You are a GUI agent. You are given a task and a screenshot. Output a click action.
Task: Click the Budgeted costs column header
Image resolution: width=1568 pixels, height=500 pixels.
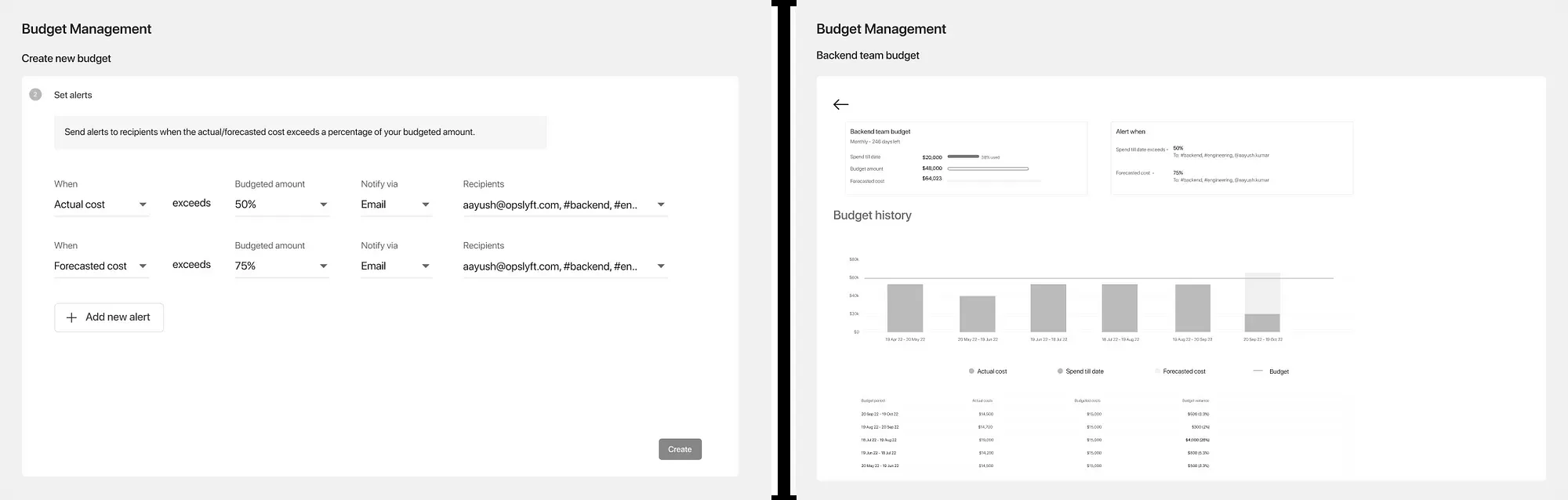[x=1087, y=400]
